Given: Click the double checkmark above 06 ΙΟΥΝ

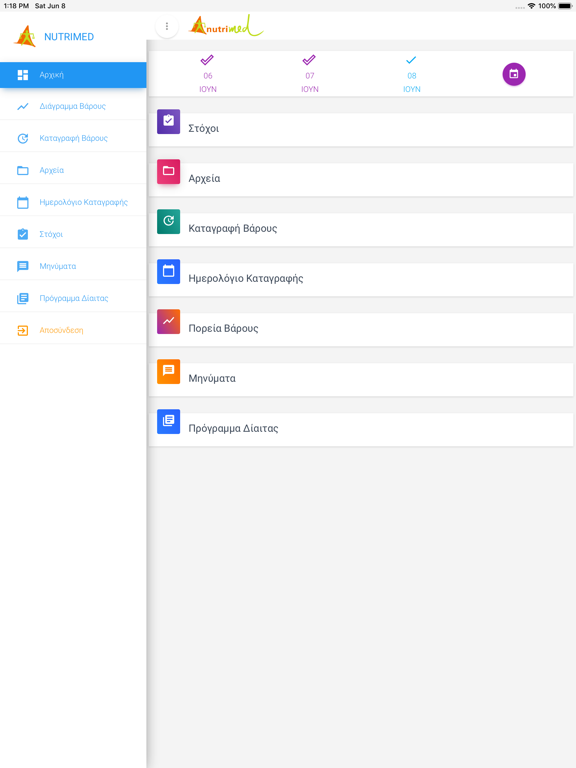Looking at the screenshot, I should point(207,60).
